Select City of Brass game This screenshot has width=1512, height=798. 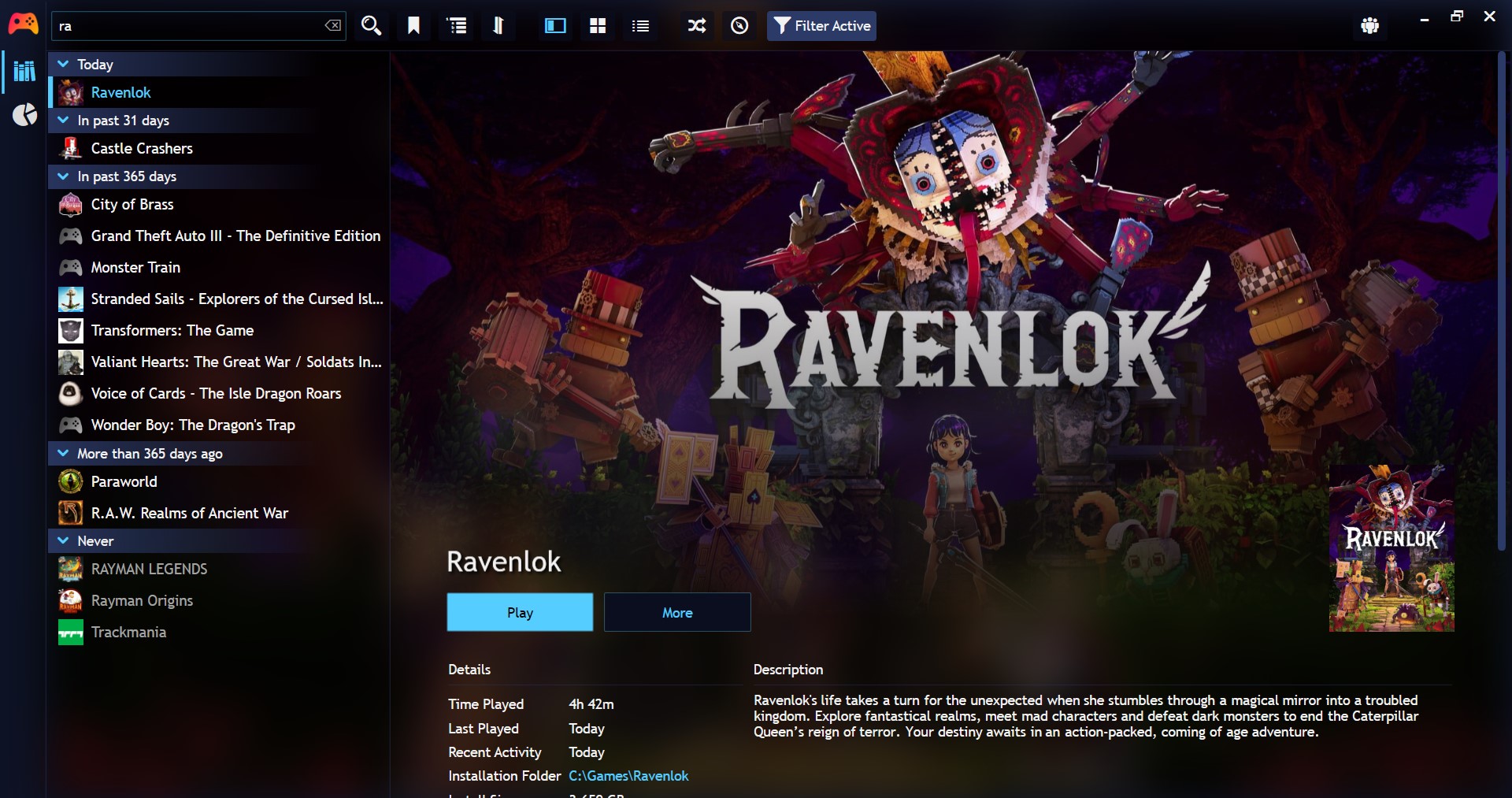219,204
